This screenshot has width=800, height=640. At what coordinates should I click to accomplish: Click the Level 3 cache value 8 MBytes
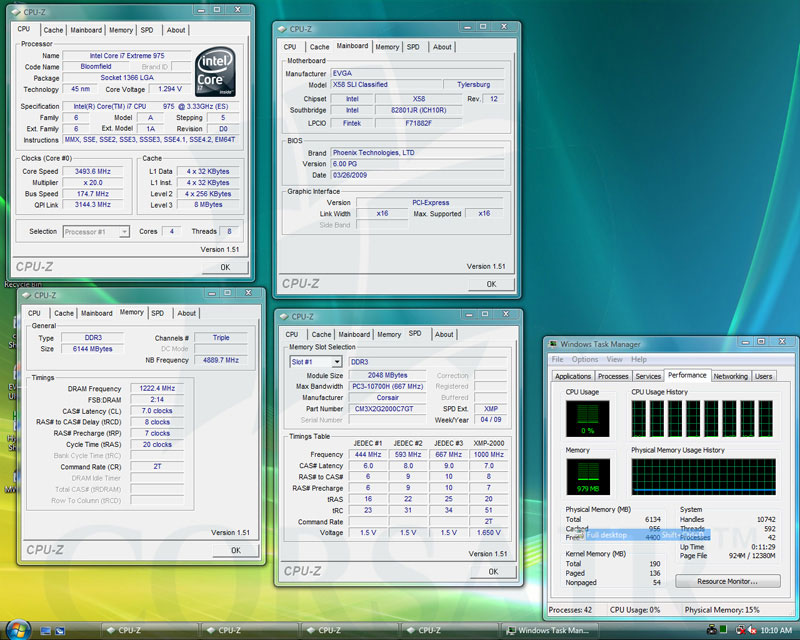click(x=208, y=205)
